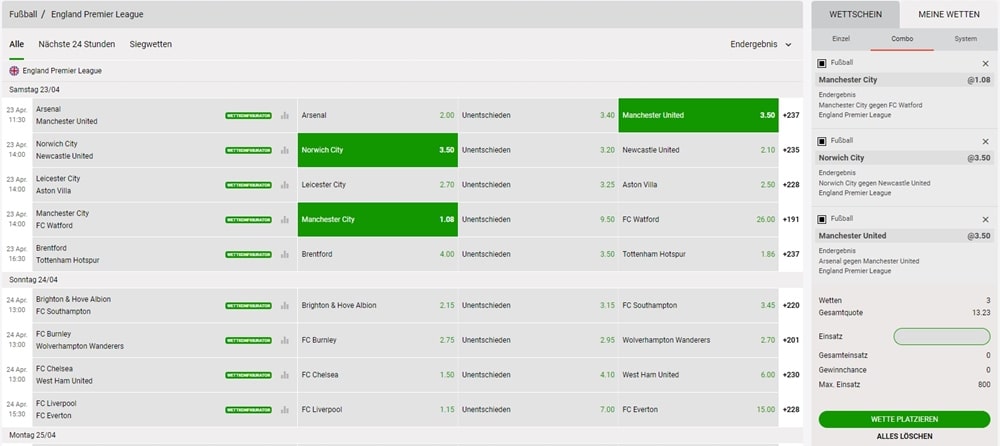1000x446 pixels.
Task: Pick Unentschieden 9.50 in Manchester City match
Action: coord(538,219)
